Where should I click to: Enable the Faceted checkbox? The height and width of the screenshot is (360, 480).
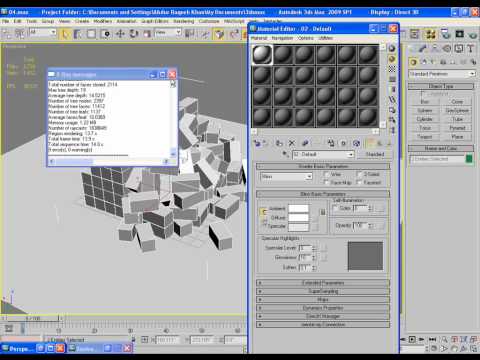[x=359, y=182]
